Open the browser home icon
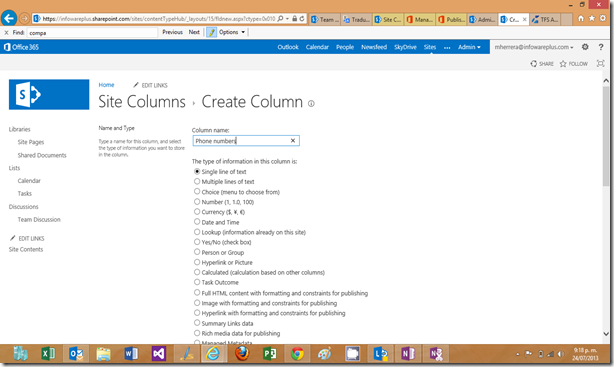 [581, 18]
